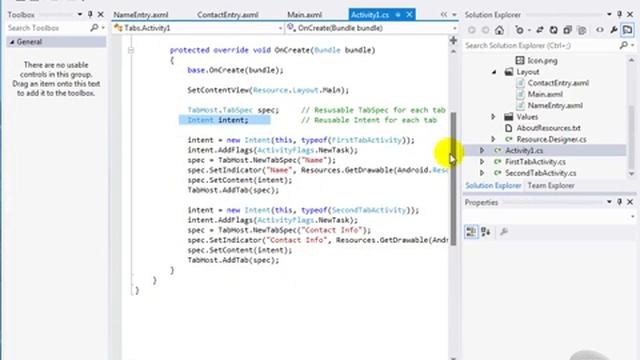This screenshot has width=640, height=360.
Task: Select FirstTabActivity.cs file
Action: [x=535, y=162]
